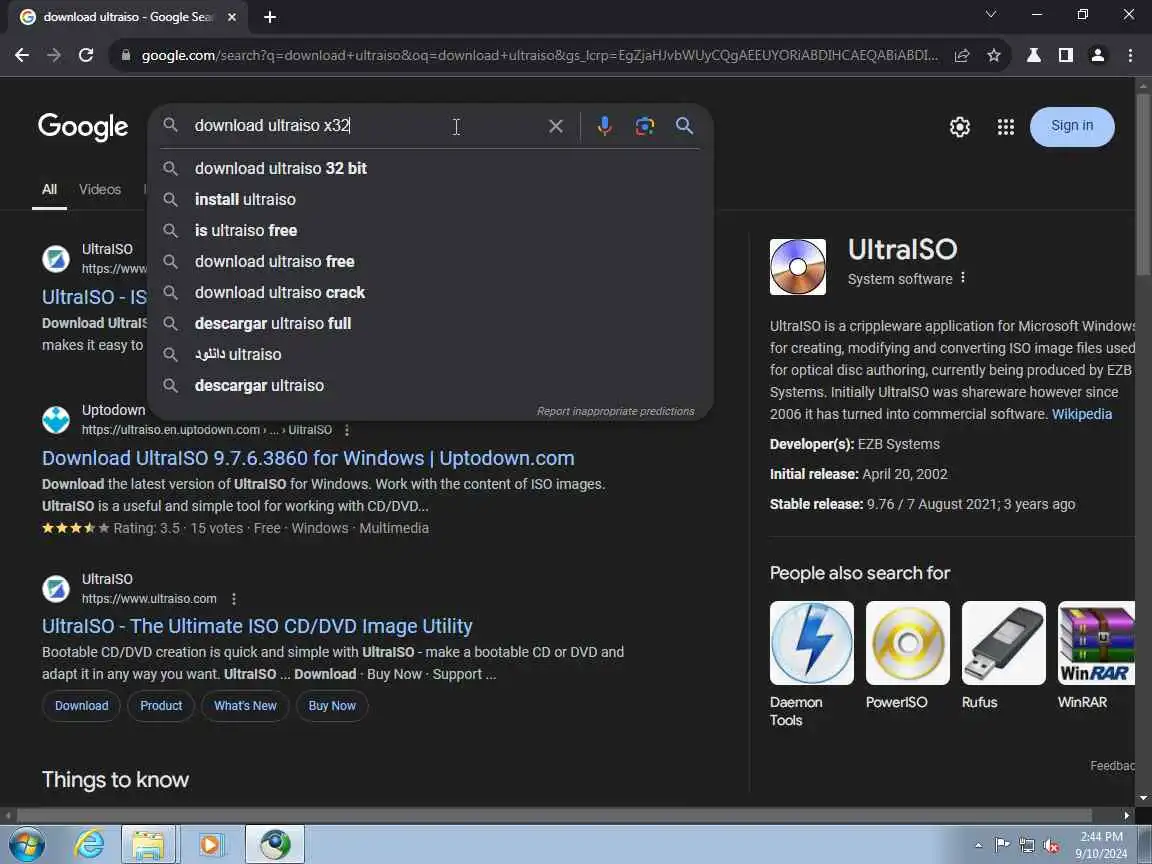The height and width of the screenshot is (864, 1152).
Task: Search by image with Google Lens icon
Action: point(644,126)
